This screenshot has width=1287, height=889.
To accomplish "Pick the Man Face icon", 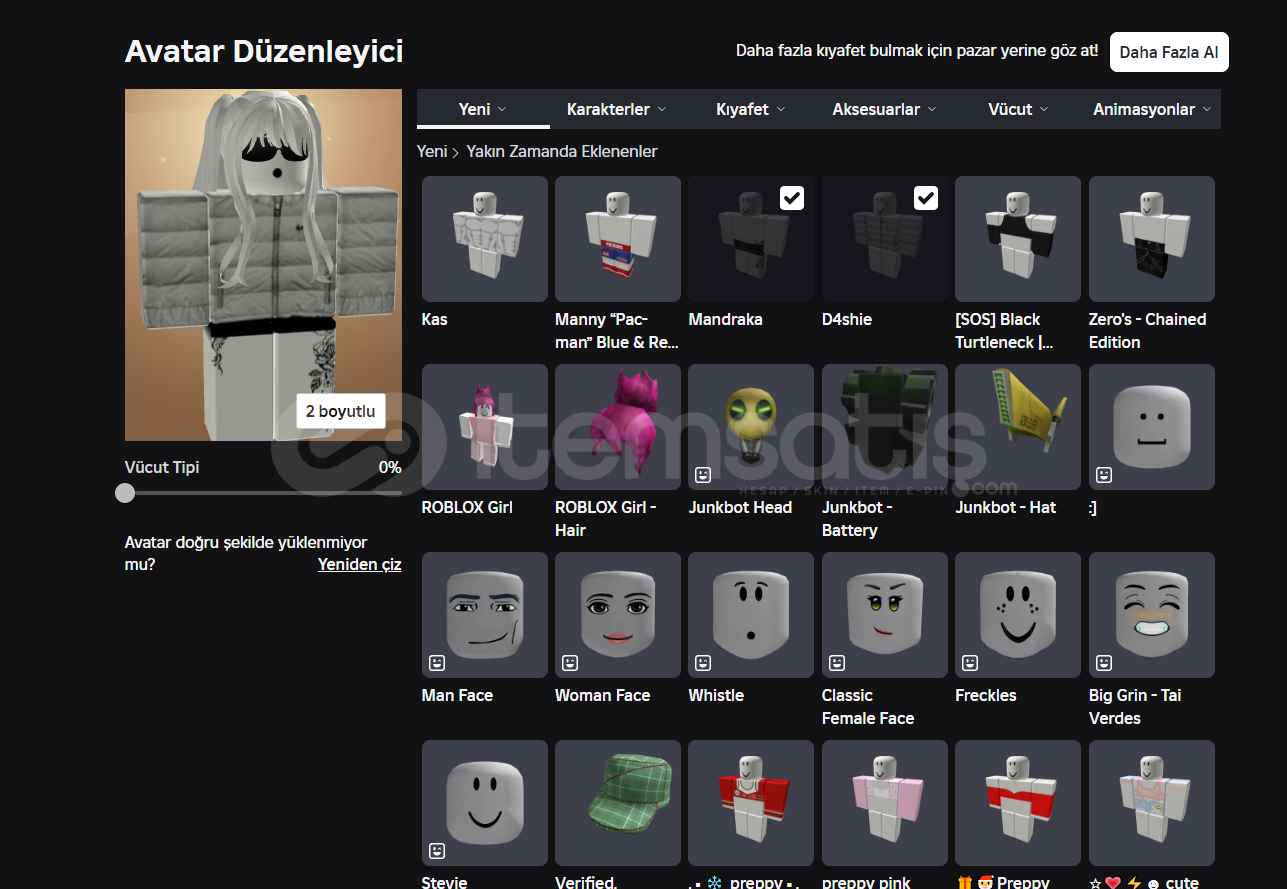I will point(484,615).
